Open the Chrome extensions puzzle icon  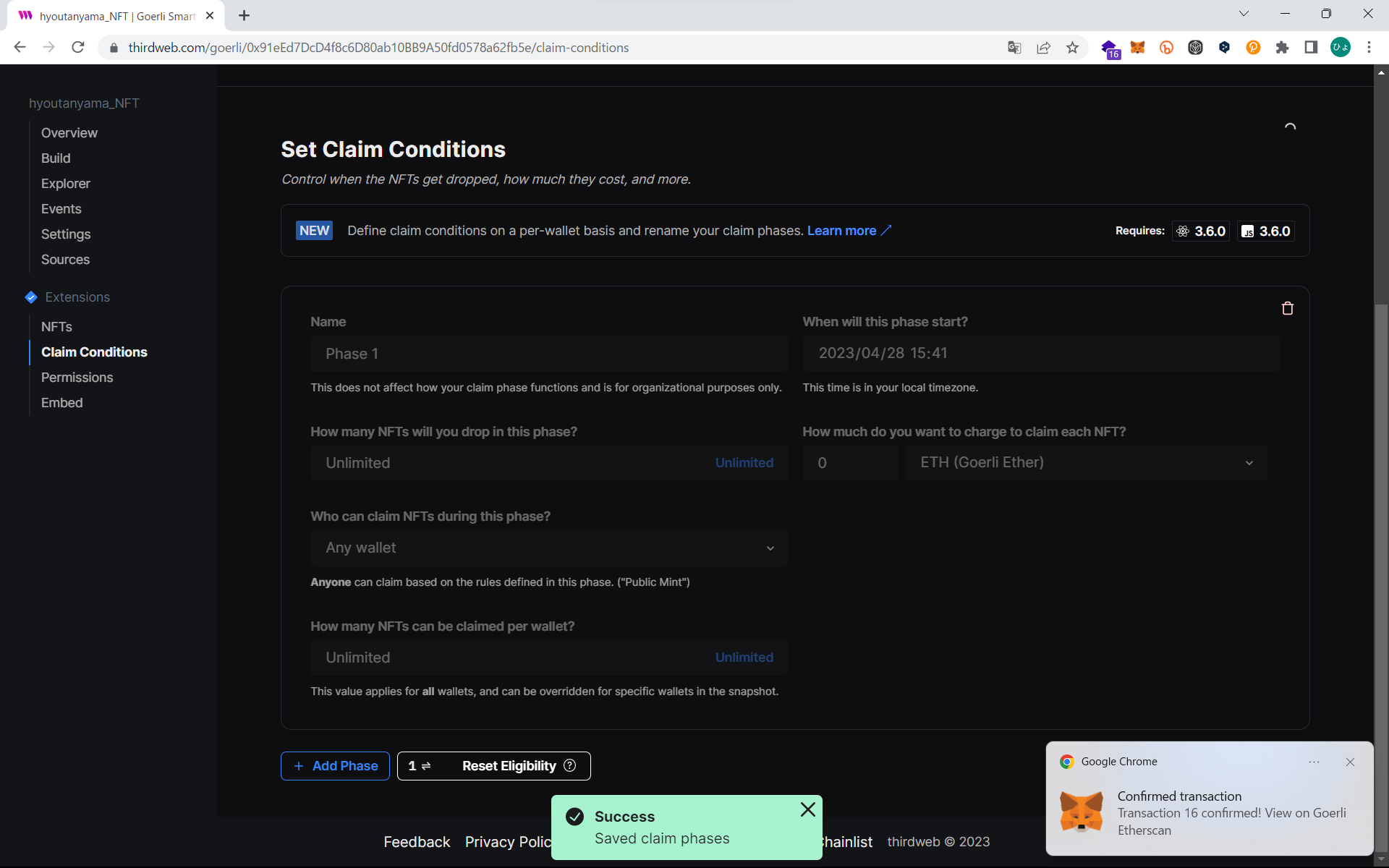pos(1282,48)
